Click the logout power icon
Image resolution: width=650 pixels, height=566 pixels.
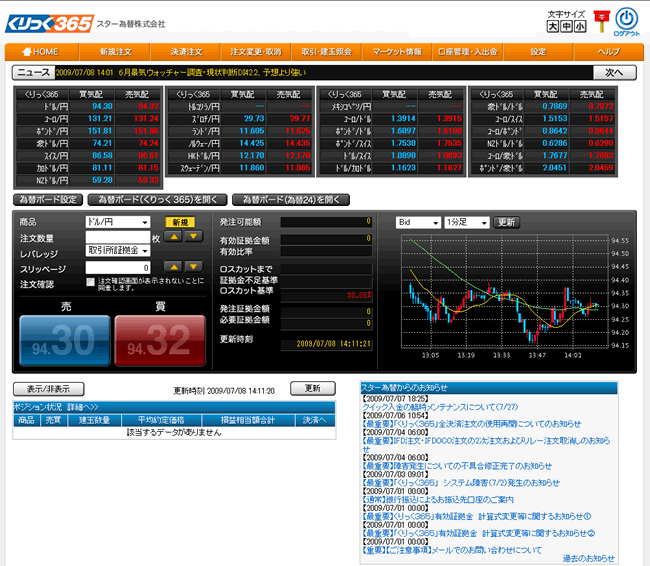coord(626,19)
